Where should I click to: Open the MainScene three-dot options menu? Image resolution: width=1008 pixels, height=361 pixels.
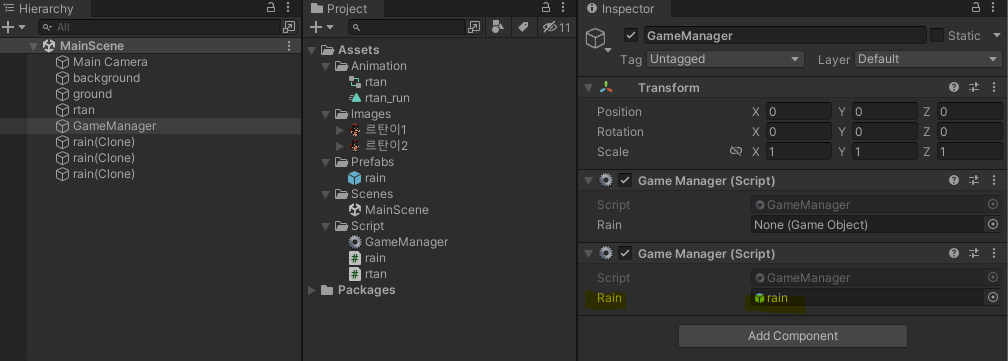click(x=289, y=46)
